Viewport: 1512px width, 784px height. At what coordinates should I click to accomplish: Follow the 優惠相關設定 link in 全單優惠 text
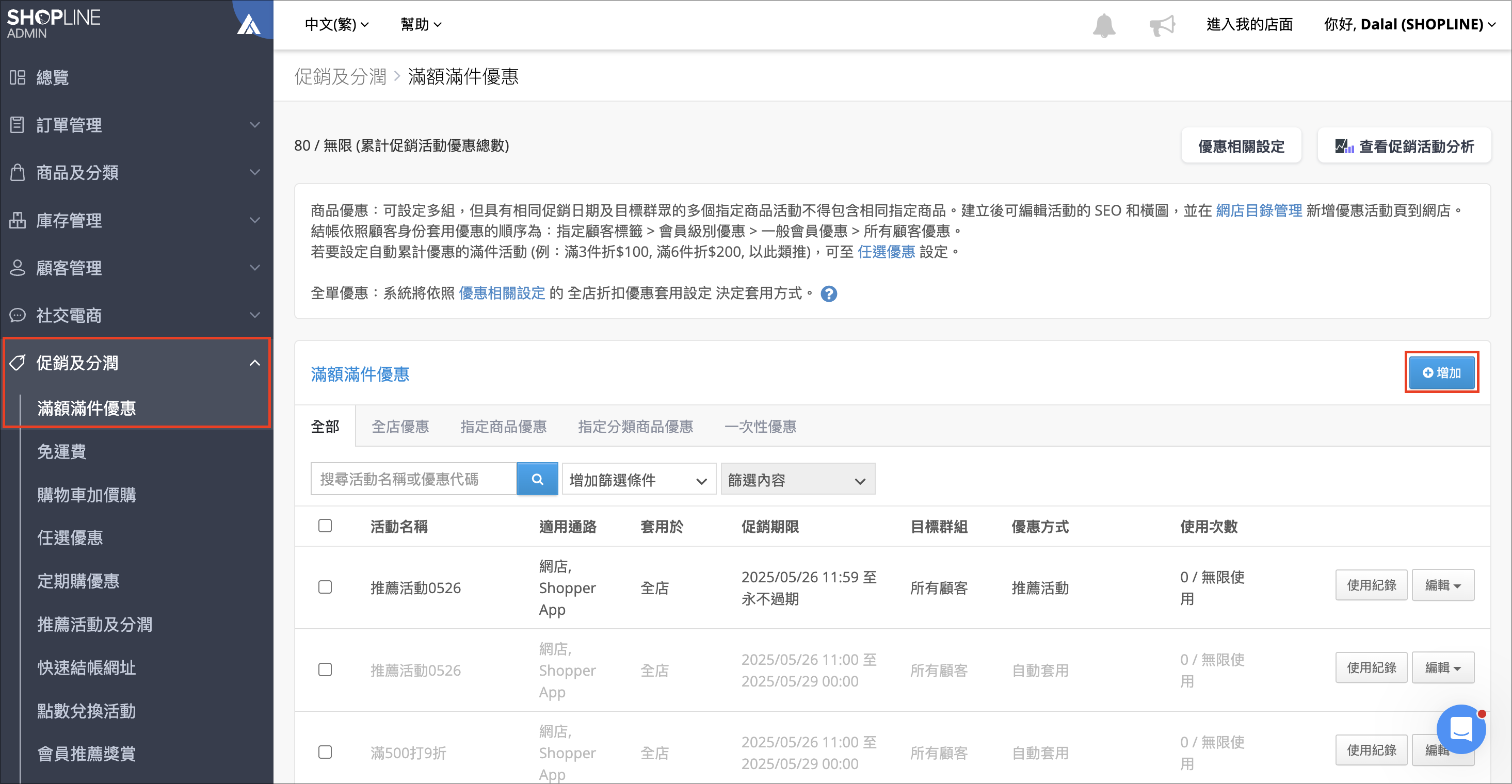tap(502, 293)
